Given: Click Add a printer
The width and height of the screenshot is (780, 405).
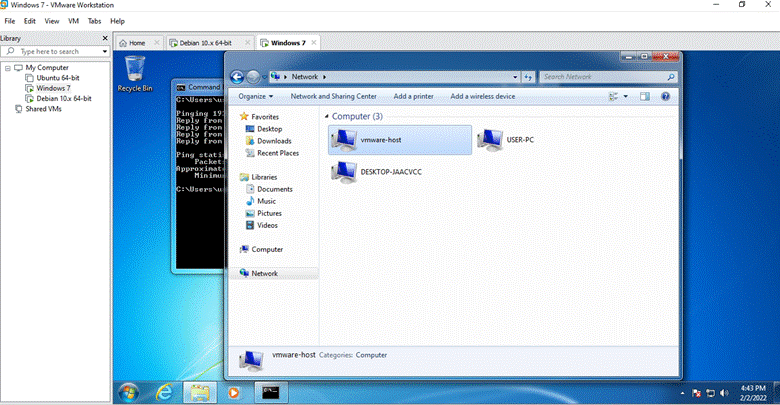Looking at the screenshot, I should click(413, 97).
